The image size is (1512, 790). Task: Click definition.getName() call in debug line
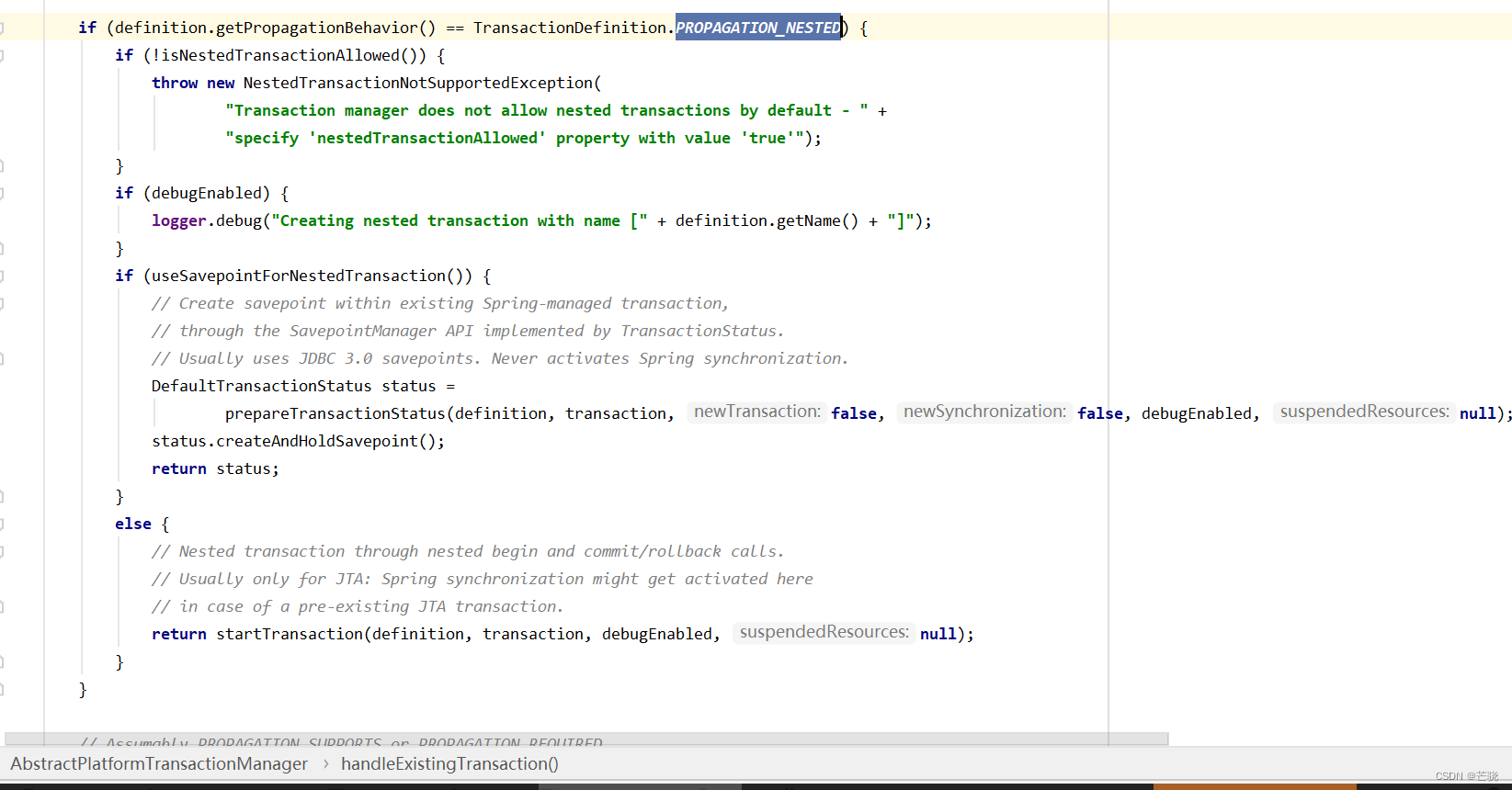[767, 220]
